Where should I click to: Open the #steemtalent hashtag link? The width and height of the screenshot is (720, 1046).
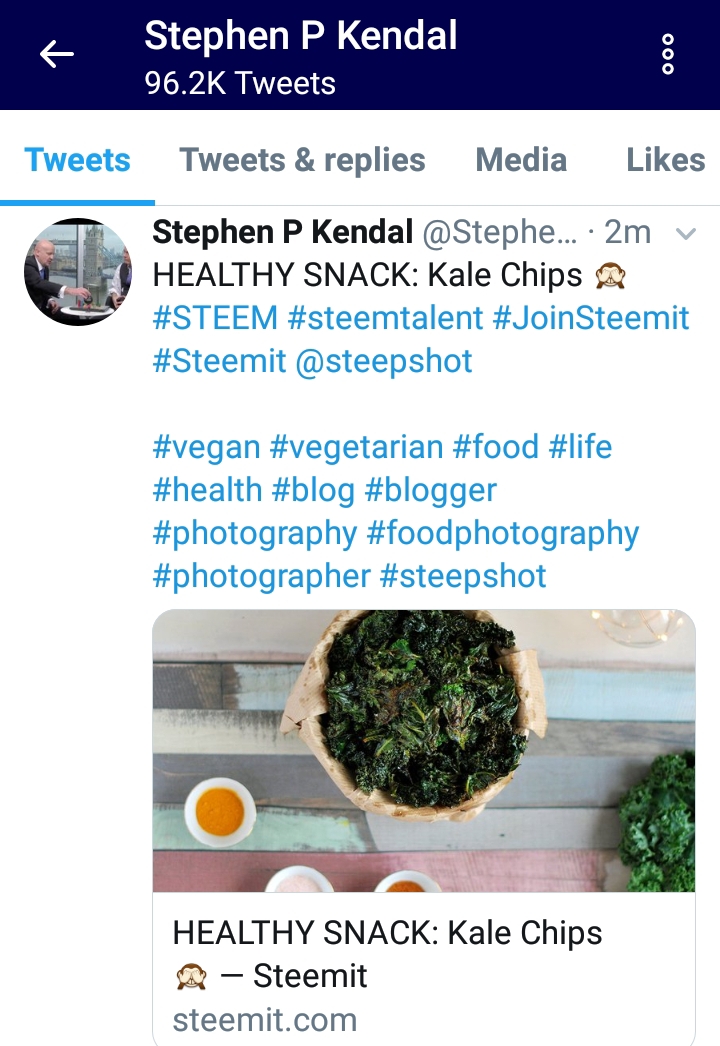coord(385,318)
